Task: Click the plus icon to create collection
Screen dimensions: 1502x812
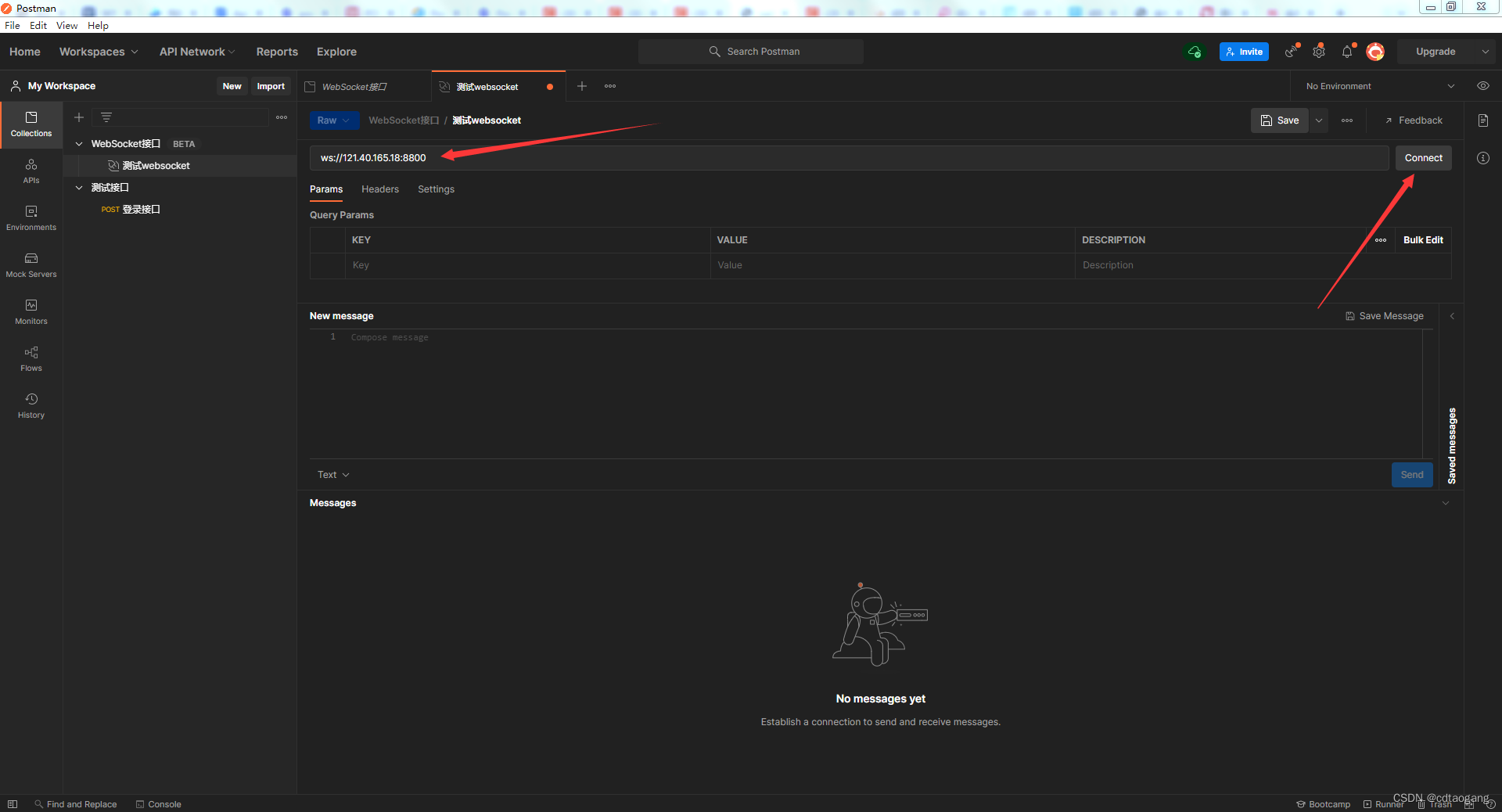Action: click(79, 117)
